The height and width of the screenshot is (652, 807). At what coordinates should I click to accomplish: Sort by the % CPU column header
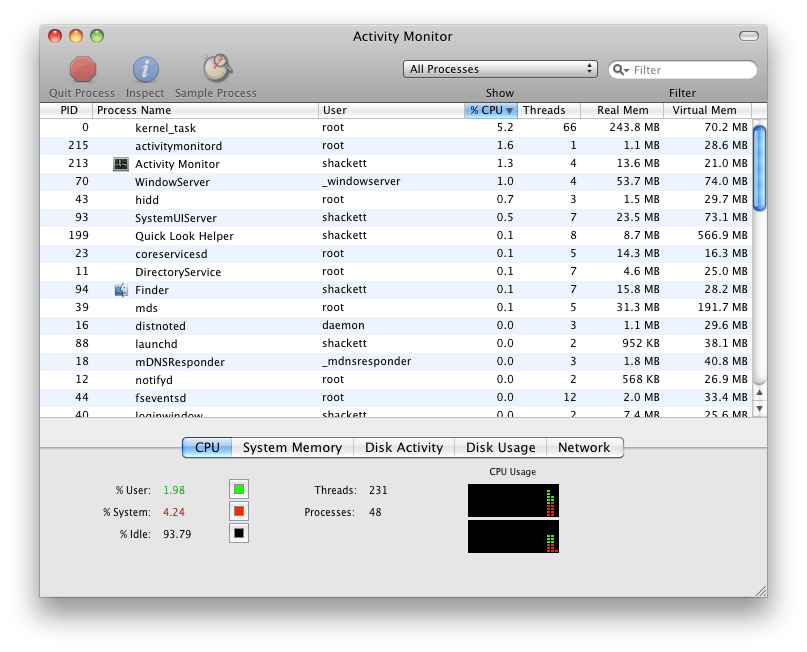[490, 110]
